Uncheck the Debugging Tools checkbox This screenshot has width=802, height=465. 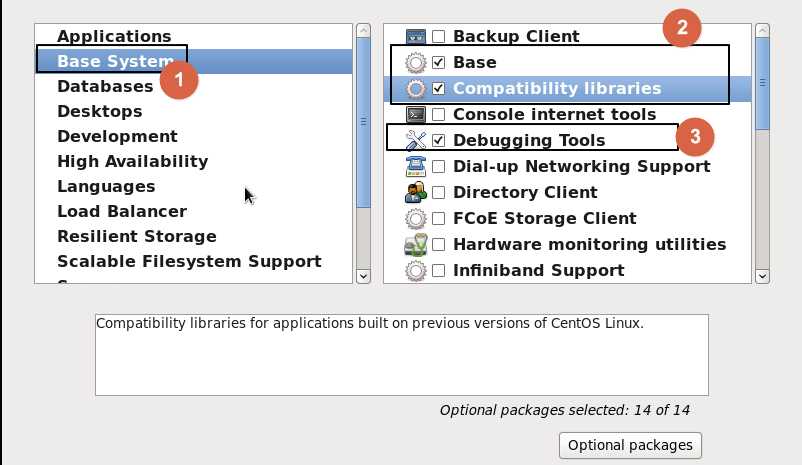(x=438, y=140)
